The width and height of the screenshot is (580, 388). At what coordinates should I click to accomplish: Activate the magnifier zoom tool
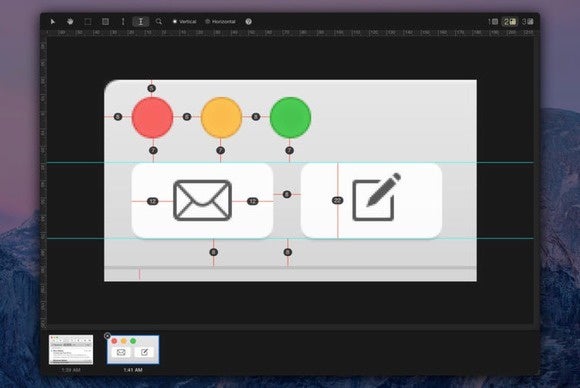point(159,22)
